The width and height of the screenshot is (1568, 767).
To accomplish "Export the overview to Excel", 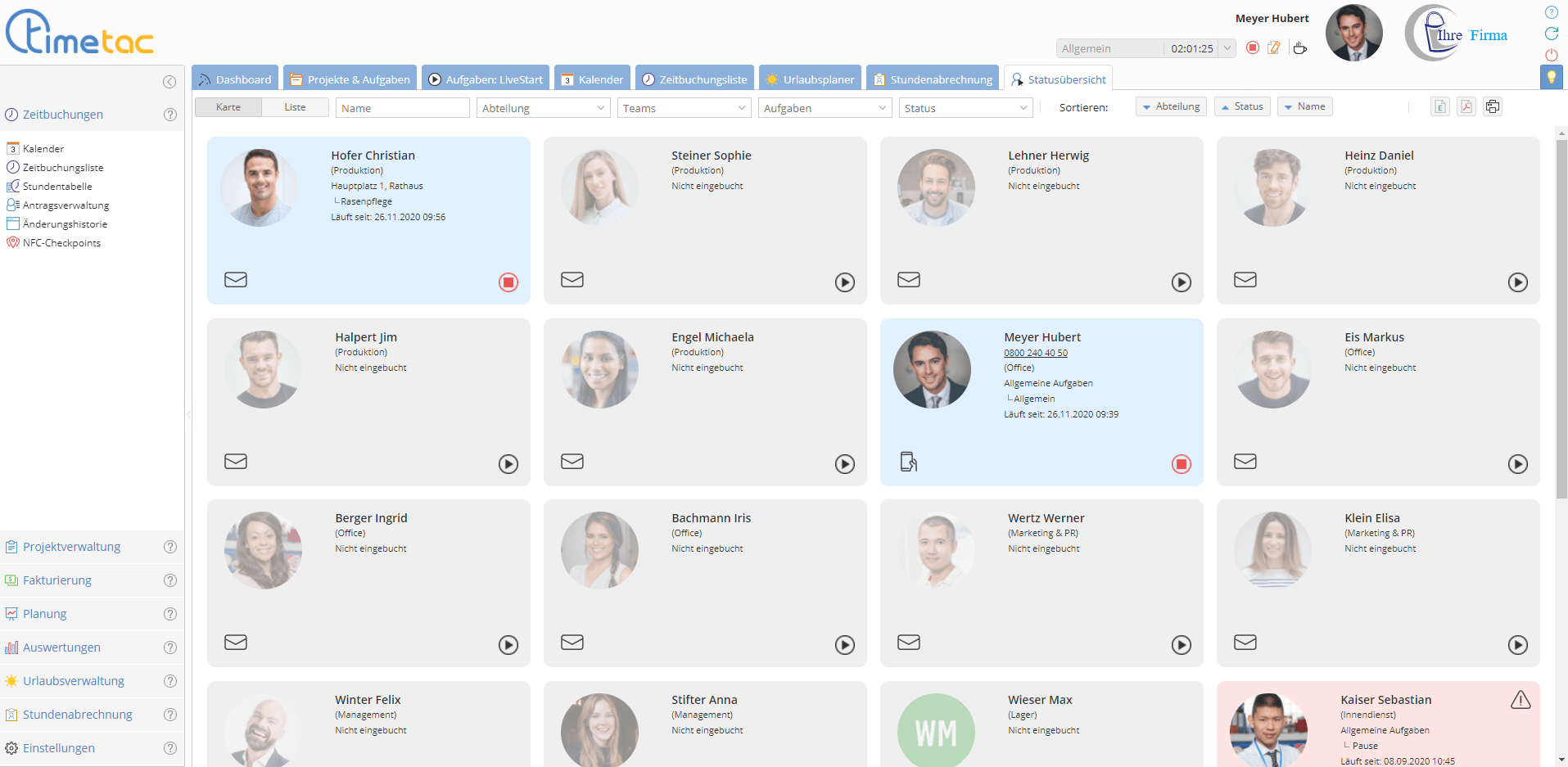I will click(x=1440, y=107).
